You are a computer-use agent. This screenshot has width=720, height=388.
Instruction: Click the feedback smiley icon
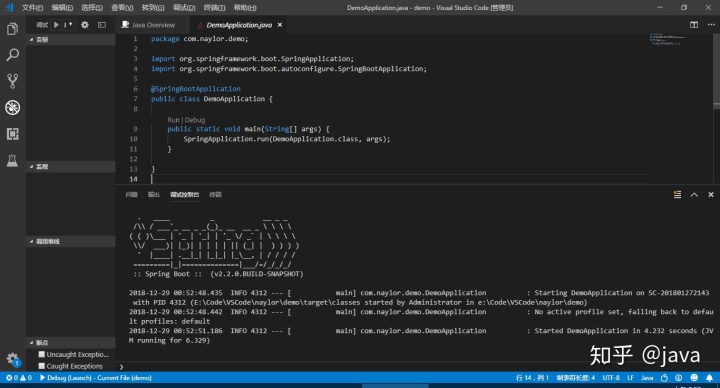694,378
